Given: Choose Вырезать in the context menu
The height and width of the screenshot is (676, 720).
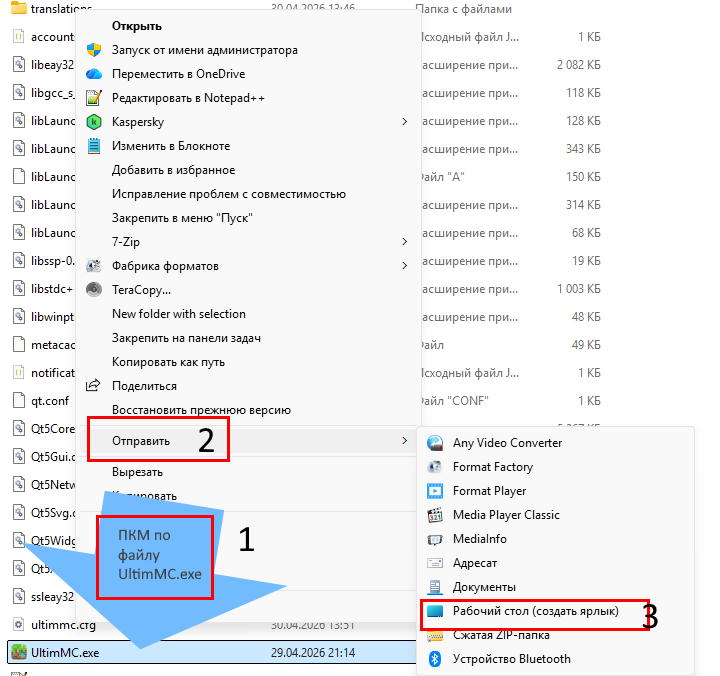Looking at the screenshot, I should pyautogui.click(x=137, y=472).
